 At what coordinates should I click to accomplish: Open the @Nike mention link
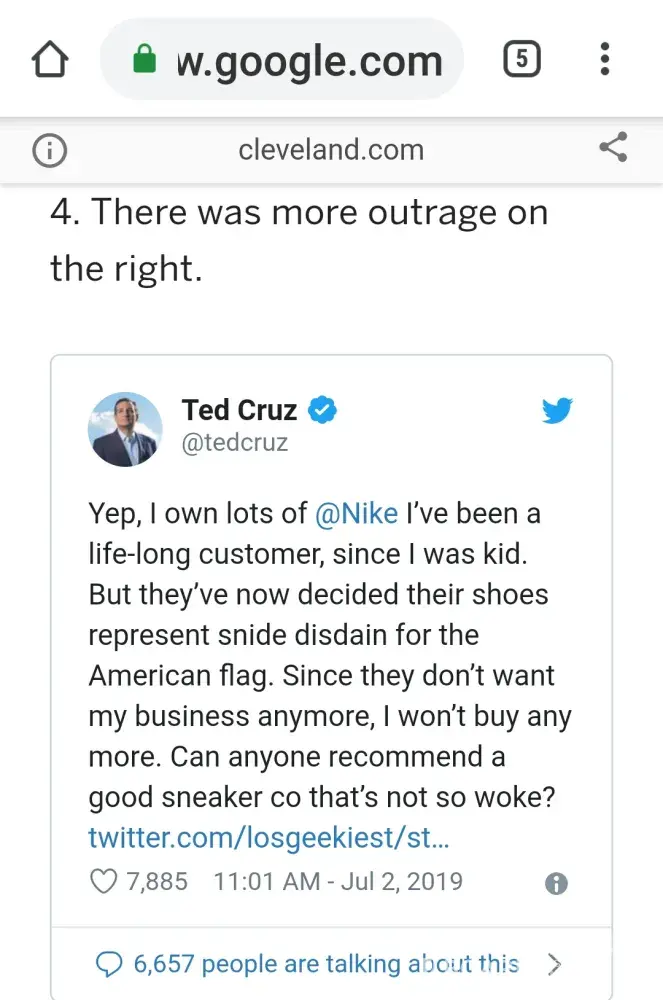coord(356,513)
